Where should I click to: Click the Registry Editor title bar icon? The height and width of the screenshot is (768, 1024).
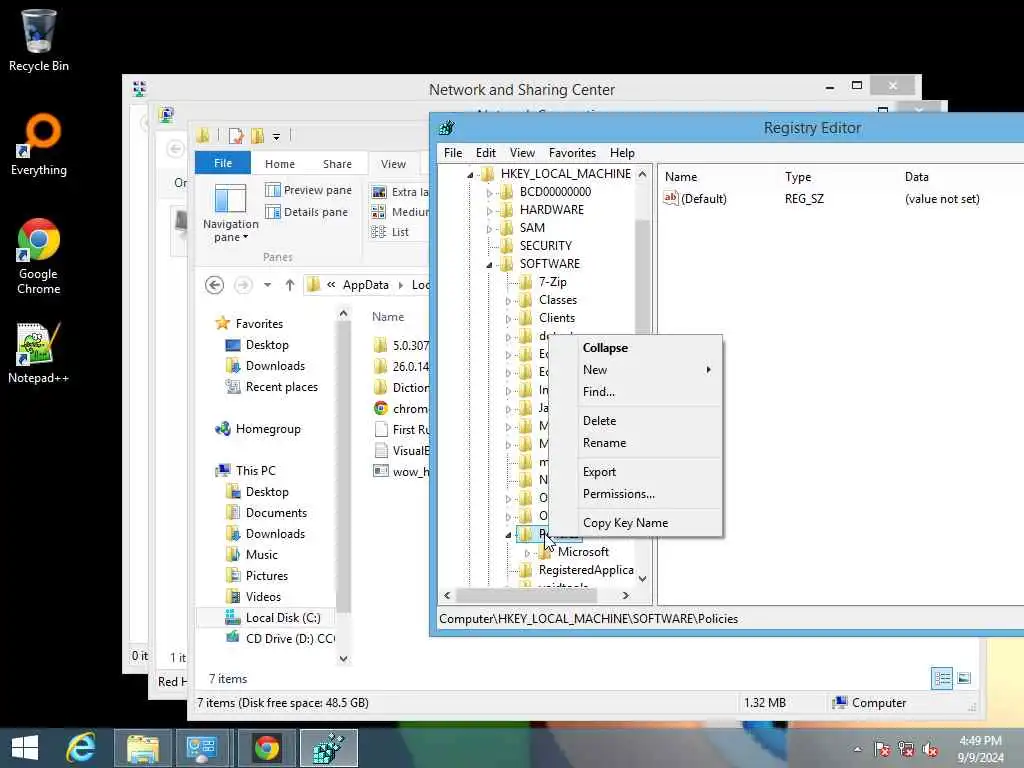(x=447, y=128)
